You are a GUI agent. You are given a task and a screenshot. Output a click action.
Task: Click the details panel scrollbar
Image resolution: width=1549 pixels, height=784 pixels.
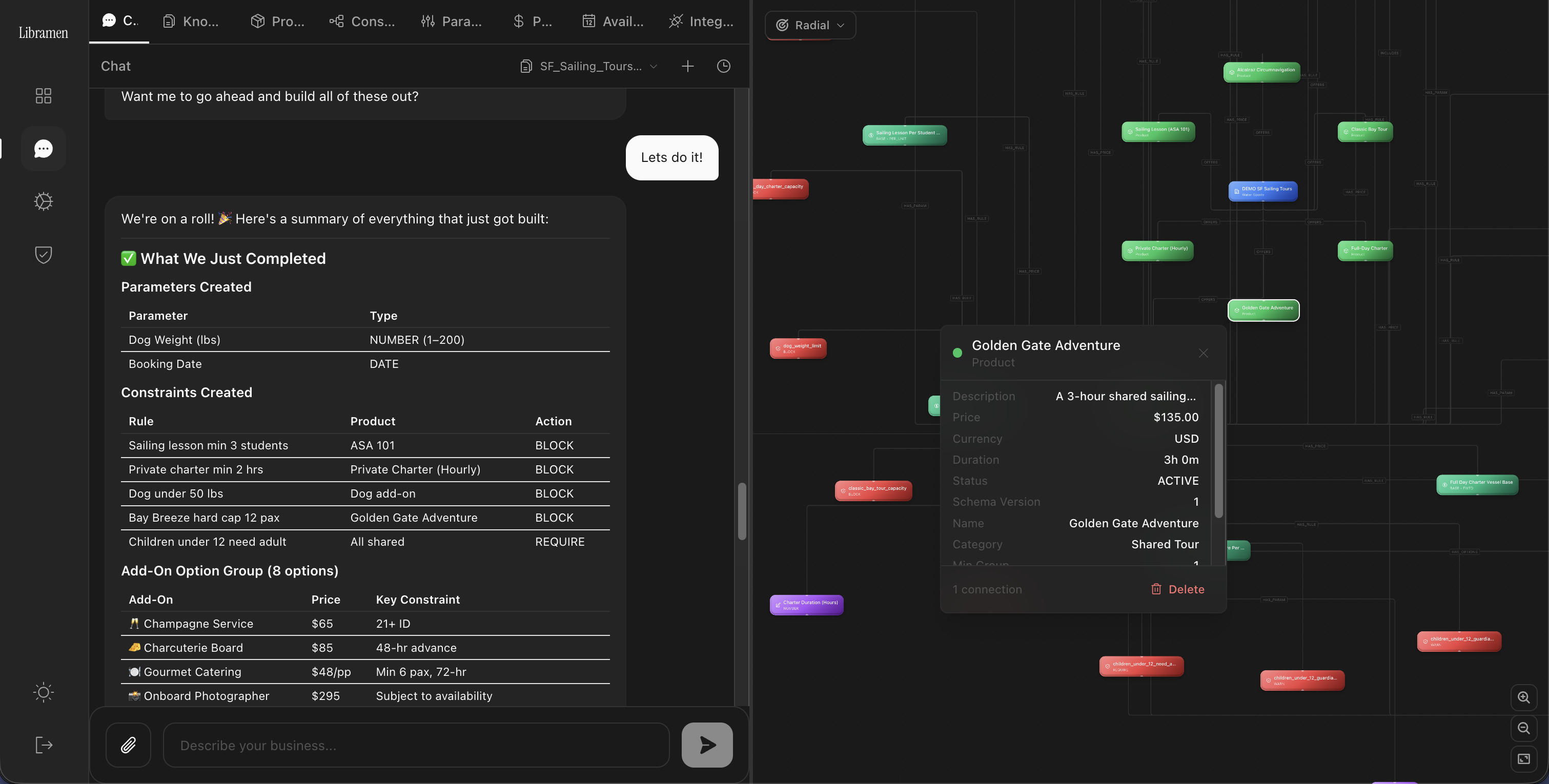pos(1219,451)
